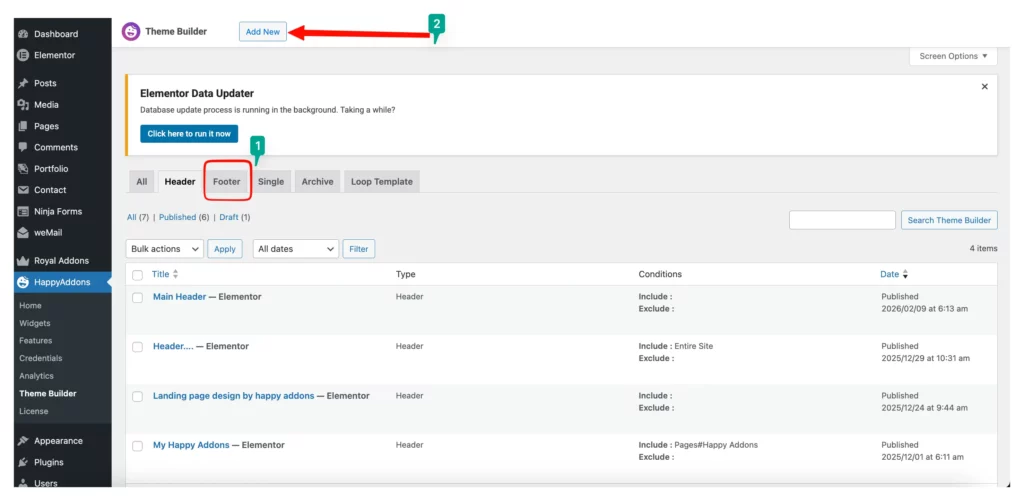1024x501 pixels.
Task: Click the Comments bubble icon
Action: tap(22, 147)
